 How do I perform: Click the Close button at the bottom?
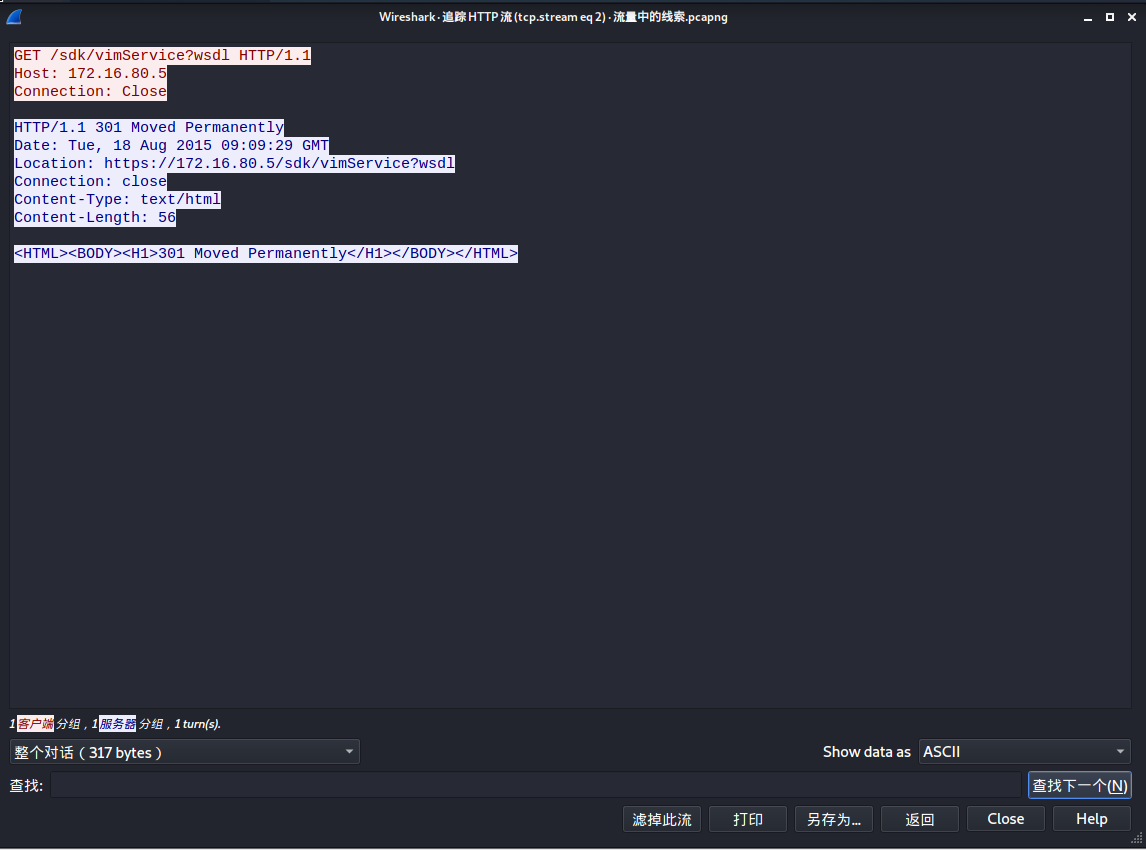click(1006, 819)
